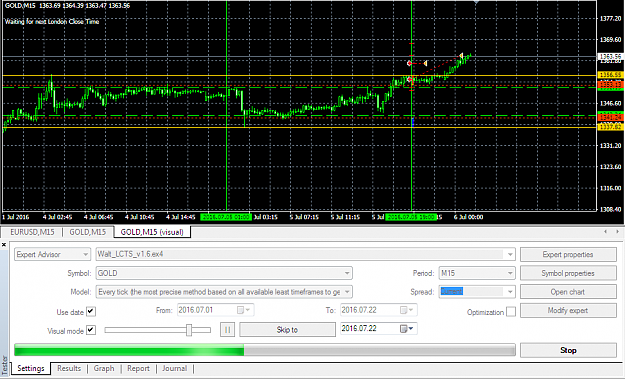Pause the visual backtest
Screen dimensions: 625x380
pyautogui.click(x=227, y=330)
